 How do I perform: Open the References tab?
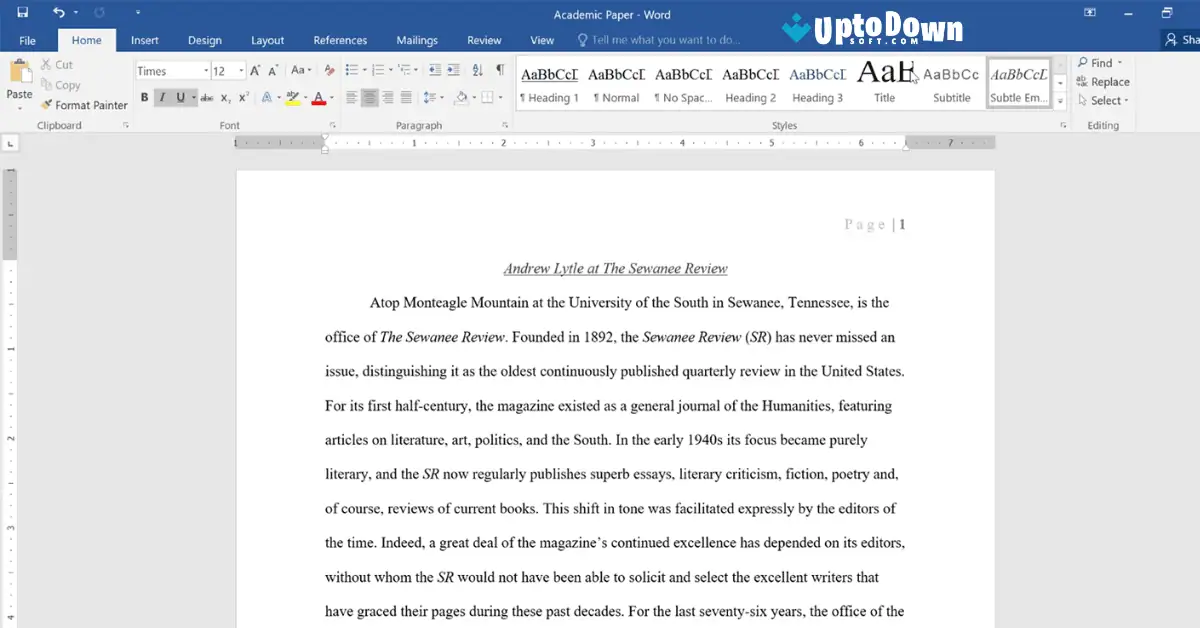pyautogui.click(x=340, y=40)
